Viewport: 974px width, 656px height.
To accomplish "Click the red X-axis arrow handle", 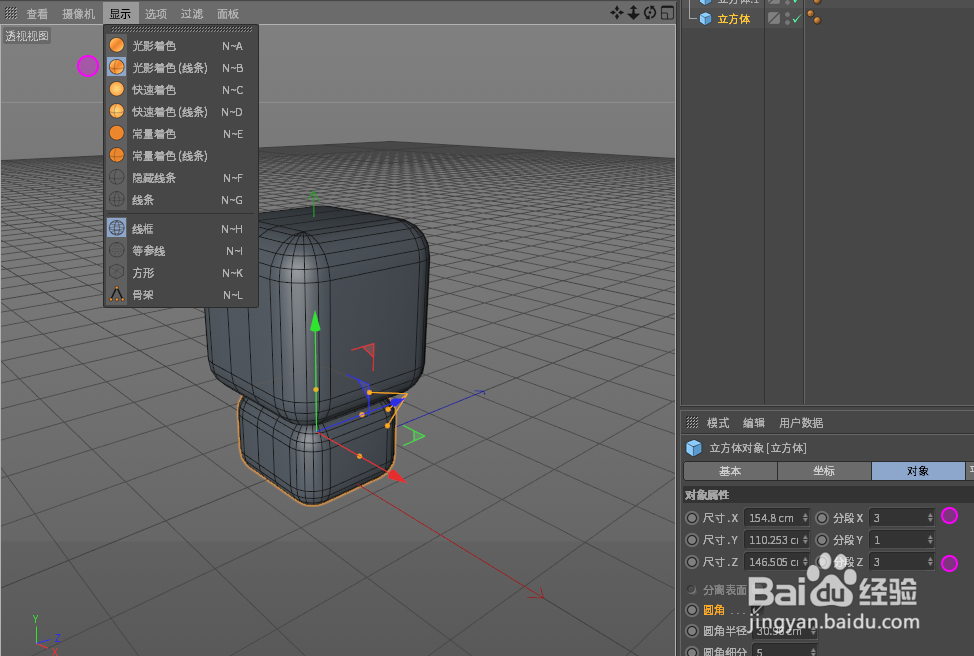I will 396,476.
